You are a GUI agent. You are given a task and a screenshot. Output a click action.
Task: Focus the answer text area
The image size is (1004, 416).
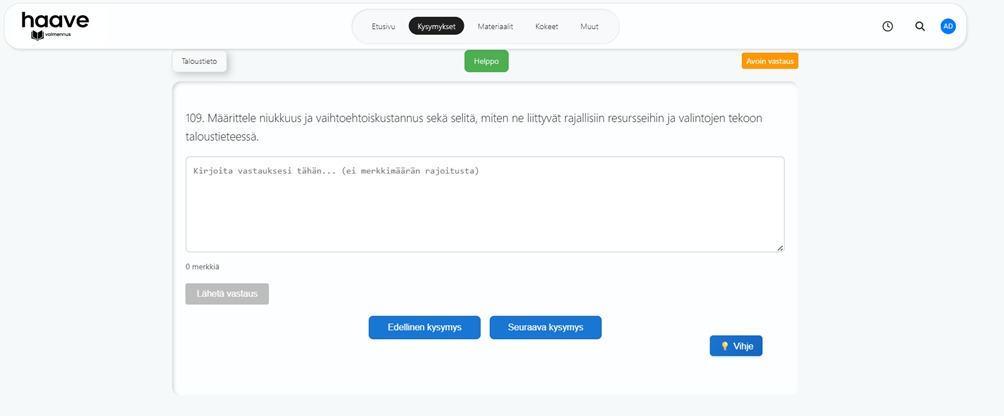pyautogui.click(x=485, y=204)
